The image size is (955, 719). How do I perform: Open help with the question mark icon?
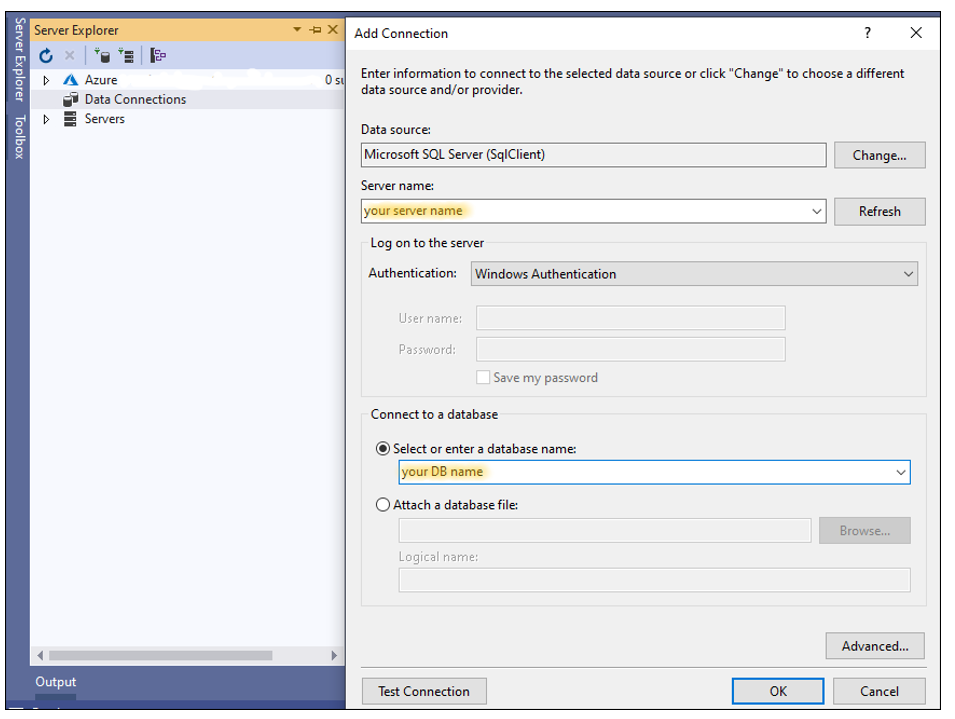(x=867, y=33)
